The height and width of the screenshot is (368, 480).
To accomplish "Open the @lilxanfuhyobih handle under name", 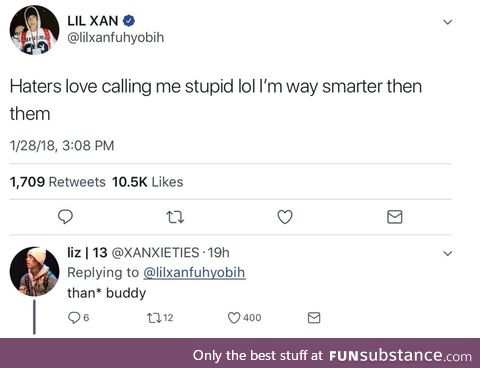I will [x=116, y=38].
